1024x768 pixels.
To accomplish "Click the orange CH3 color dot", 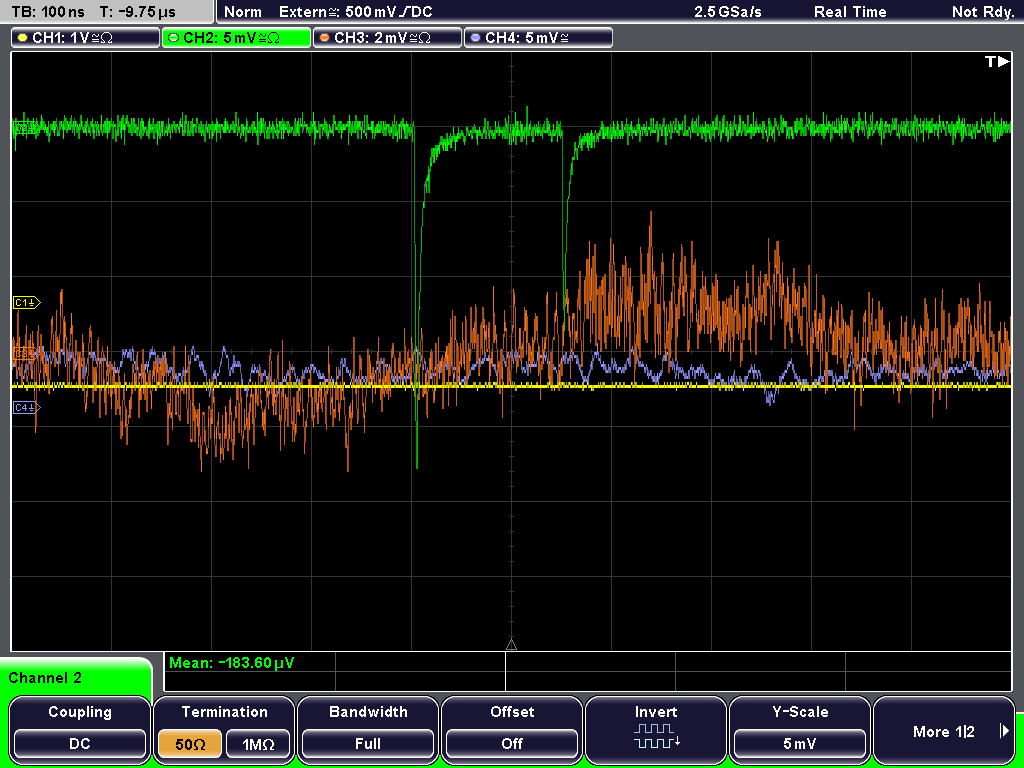I will click(325, 38).
